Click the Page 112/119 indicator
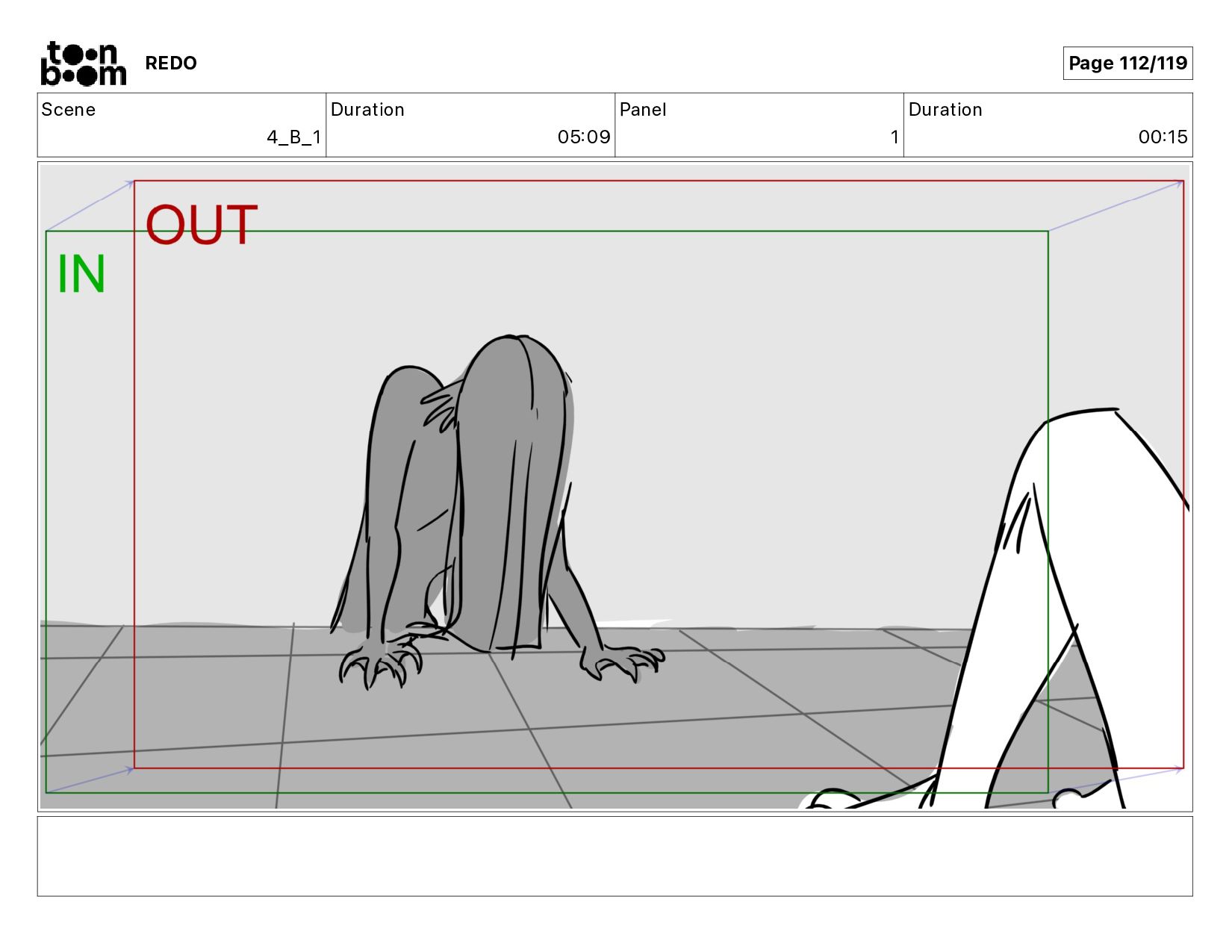This screenshot has height=952, width=1232. click(x=1127, y=63)
